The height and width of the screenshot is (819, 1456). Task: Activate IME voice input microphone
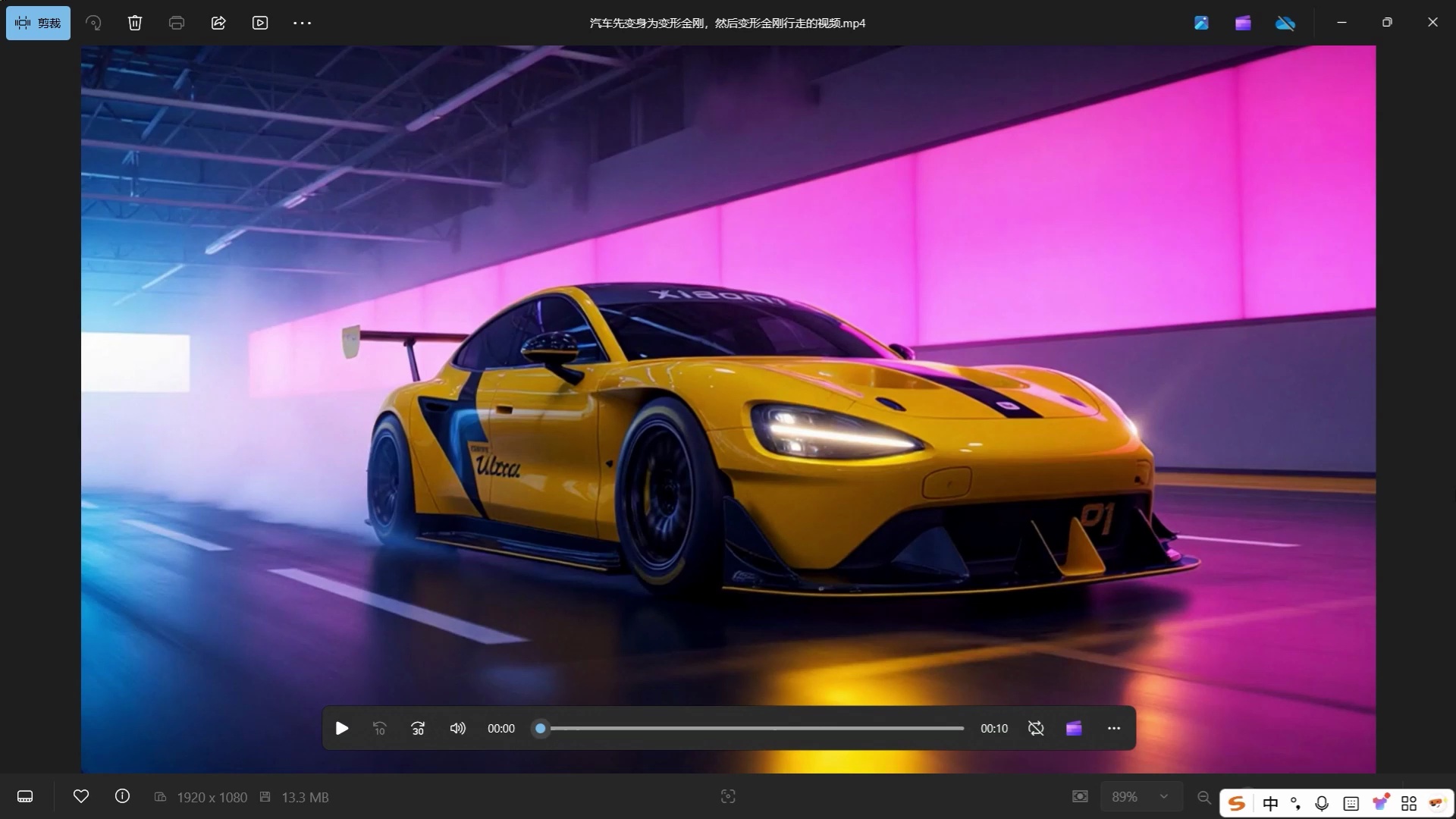(x=1322, y=803)
